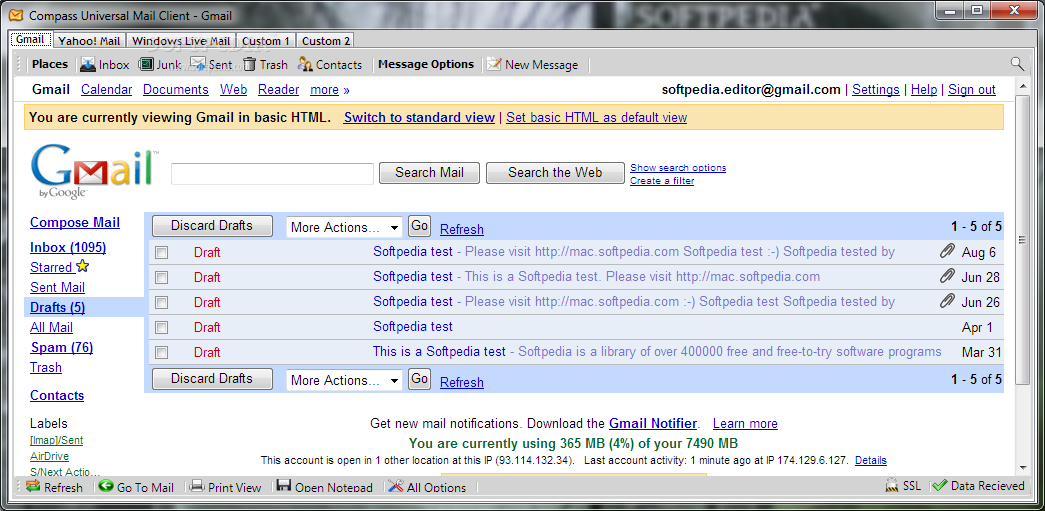Screen dimensions: 1045x511
Task: Switch to the Gmail tab
Action: (x=30, y=40)
